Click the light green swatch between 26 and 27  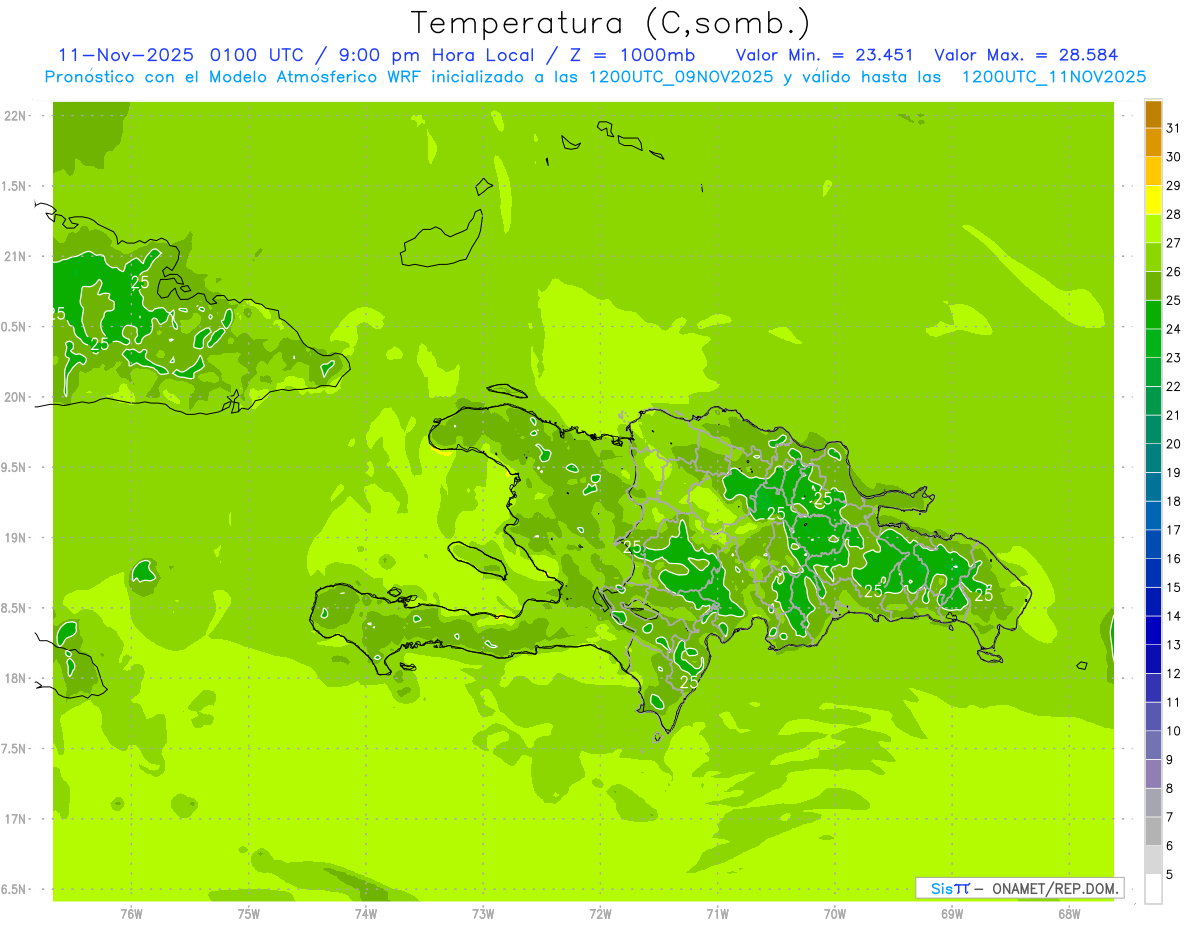click(1153, 257)
